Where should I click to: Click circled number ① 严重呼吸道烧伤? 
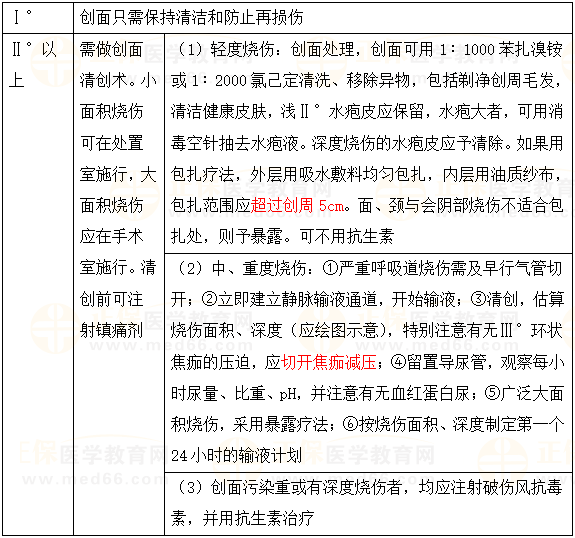[x=330, y=268]
